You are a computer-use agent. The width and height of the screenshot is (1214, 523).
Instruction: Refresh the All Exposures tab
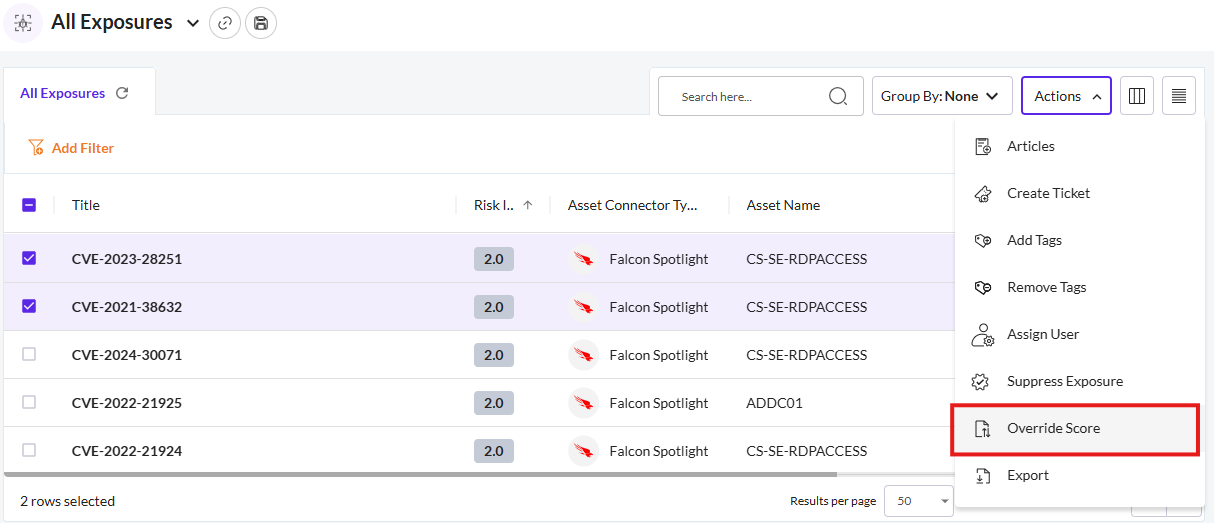click(x=122, y=93)
